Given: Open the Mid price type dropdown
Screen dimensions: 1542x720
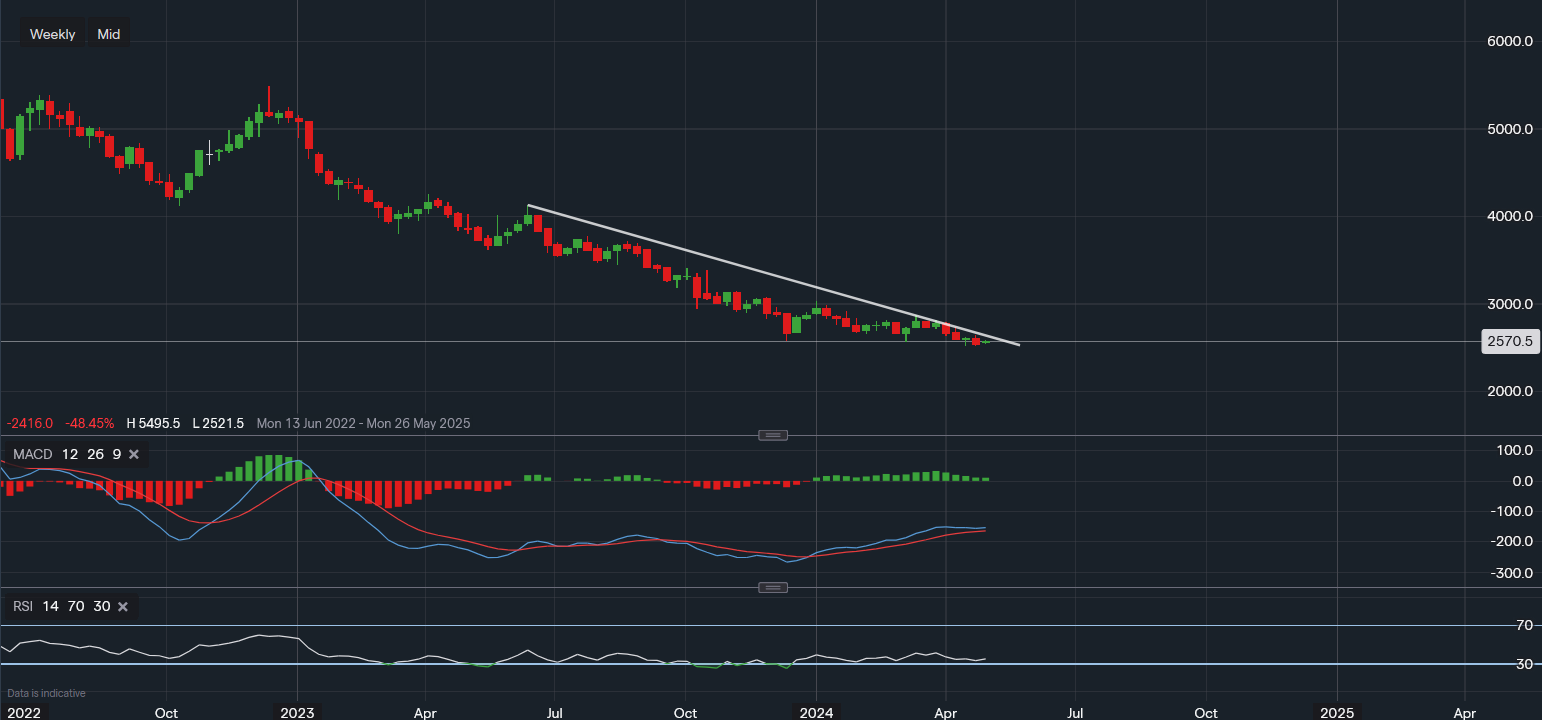Looking at the screenshot, I should pos(109,34).
